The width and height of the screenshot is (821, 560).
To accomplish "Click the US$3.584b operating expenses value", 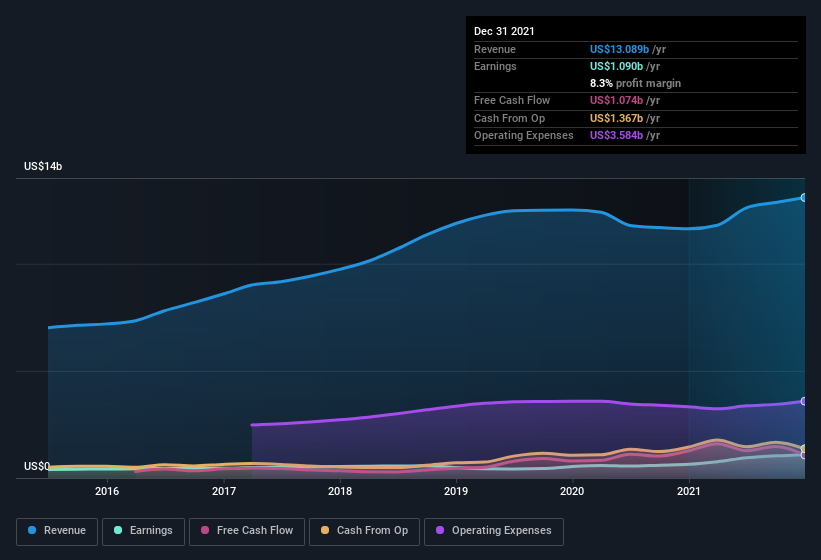I will point(616,136).
